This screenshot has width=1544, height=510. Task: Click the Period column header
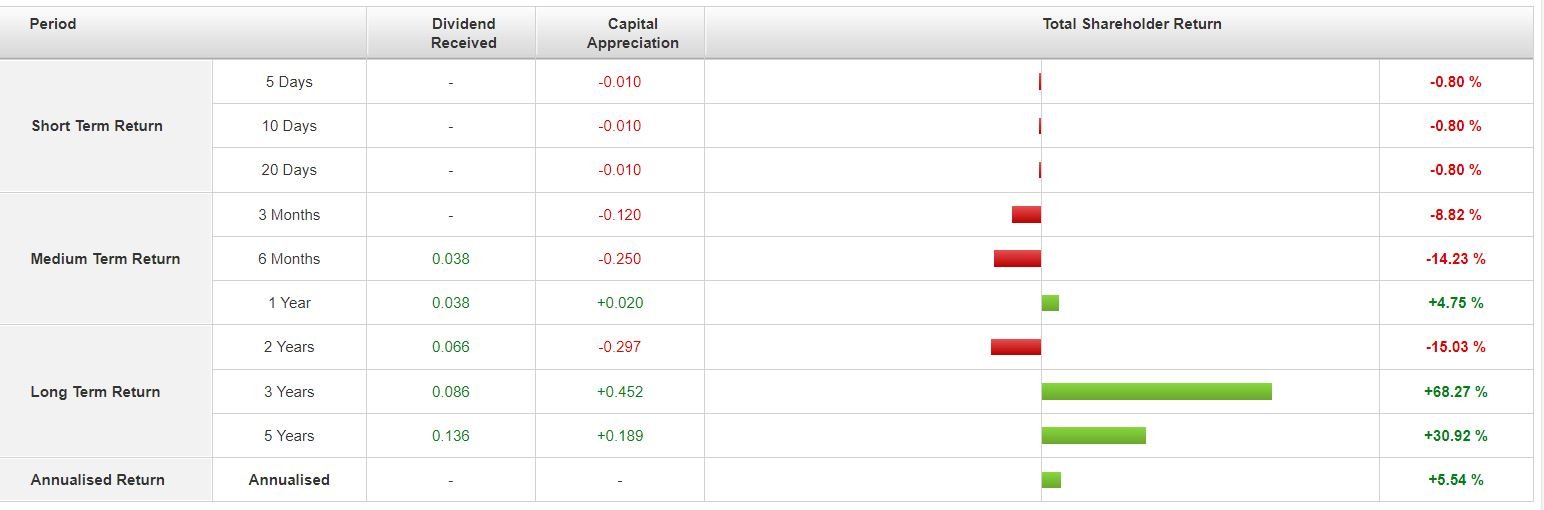coord(53,24)
